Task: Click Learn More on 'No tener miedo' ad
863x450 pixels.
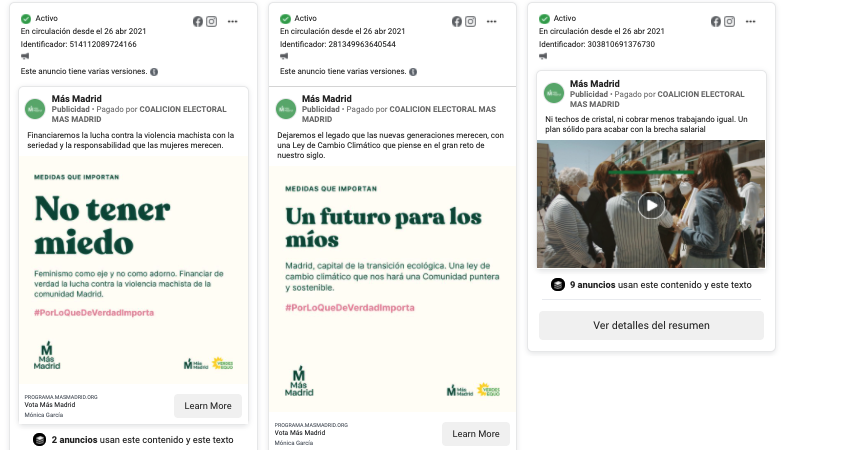Action: point(208,405)
